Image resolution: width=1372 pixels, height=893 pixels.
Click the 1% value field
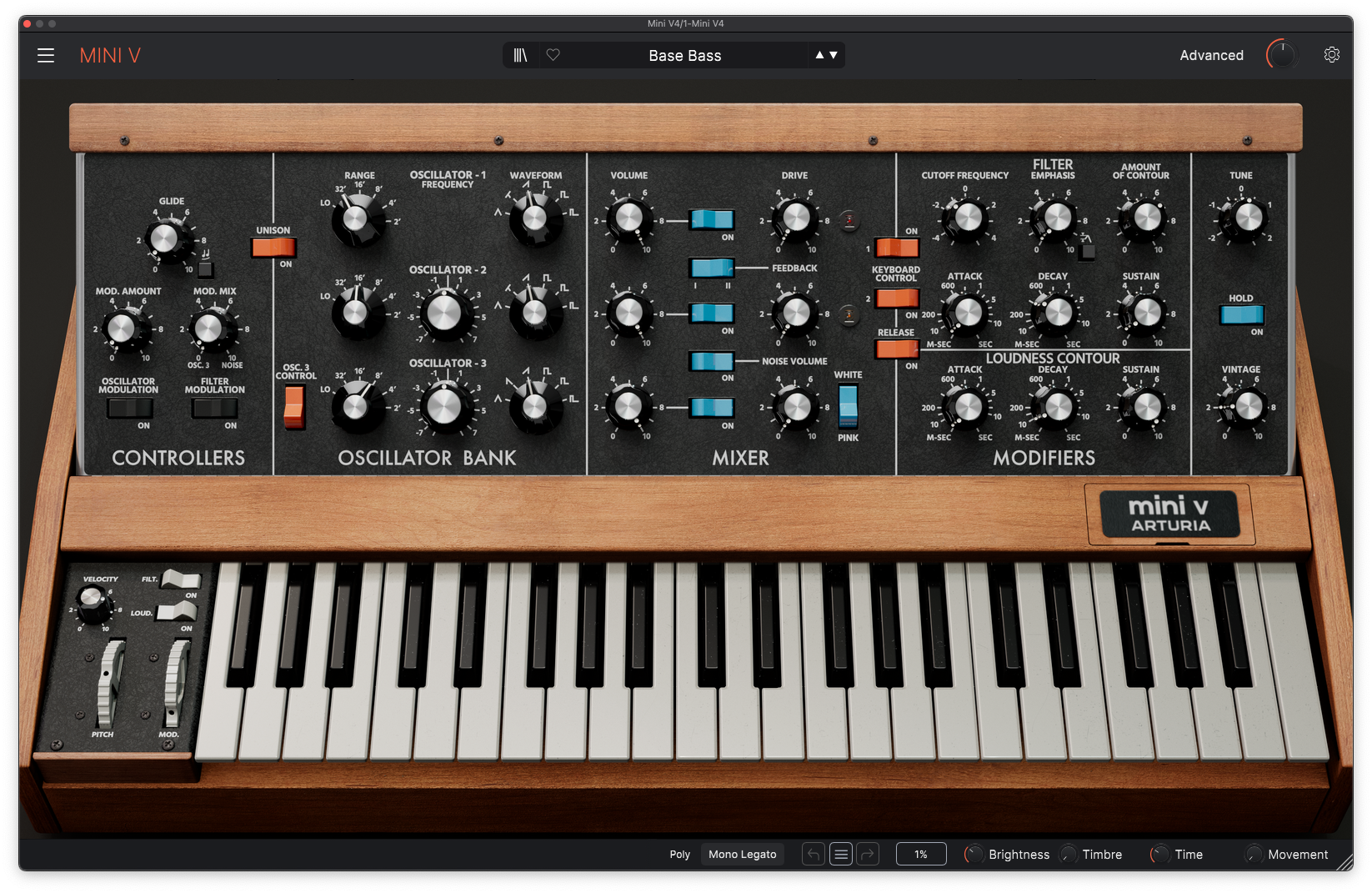921,854
